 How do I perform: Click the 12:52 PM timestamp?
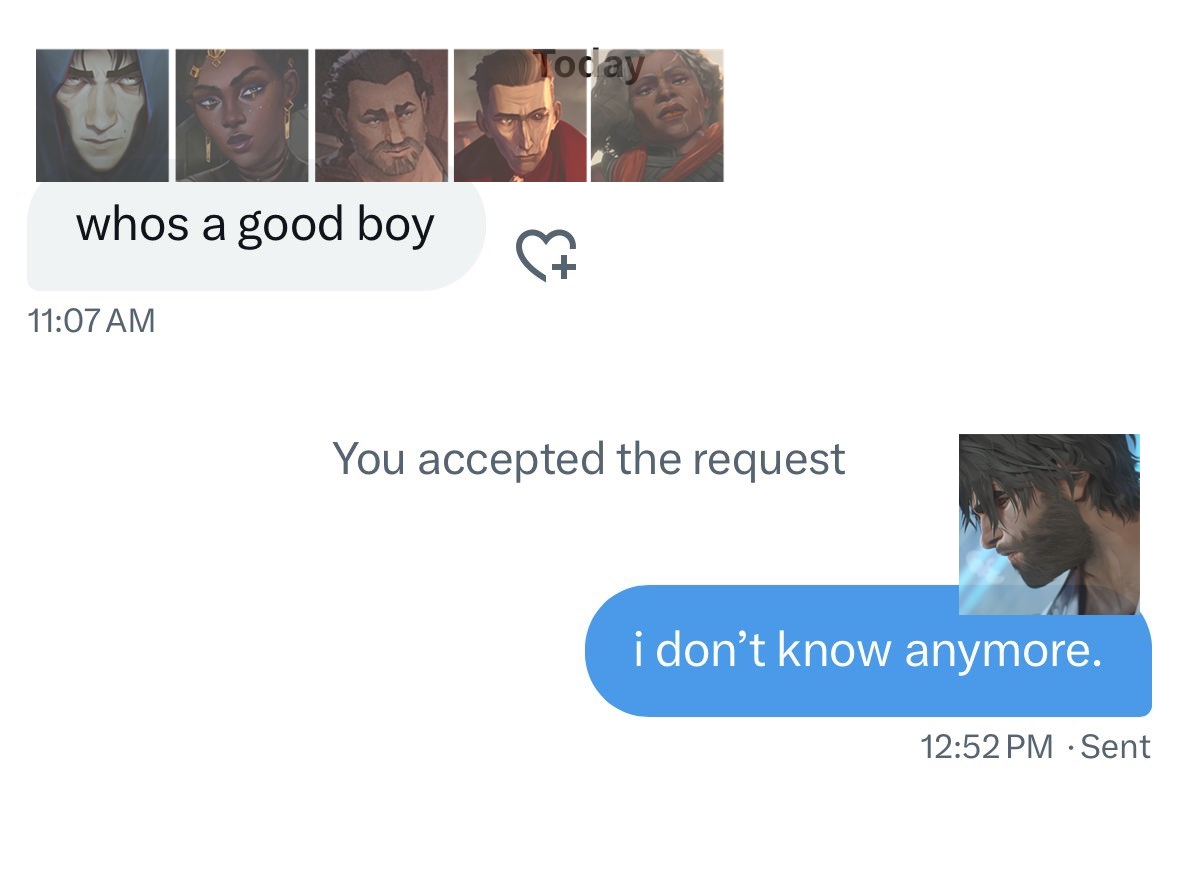point(986,747)
